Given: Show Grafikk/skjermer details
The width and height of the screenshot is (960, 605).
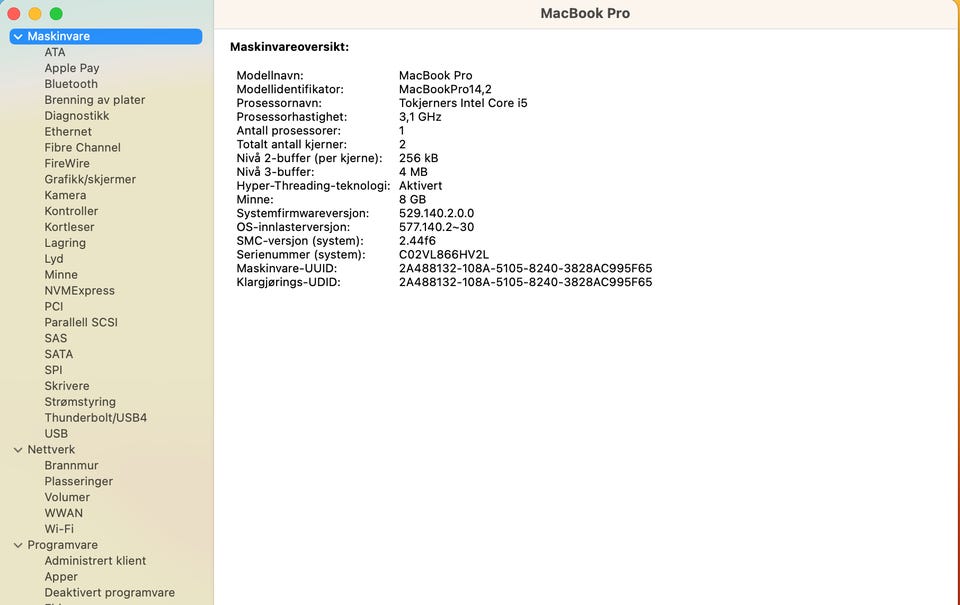Looking at the screenshot, I should tap(90, 179).
